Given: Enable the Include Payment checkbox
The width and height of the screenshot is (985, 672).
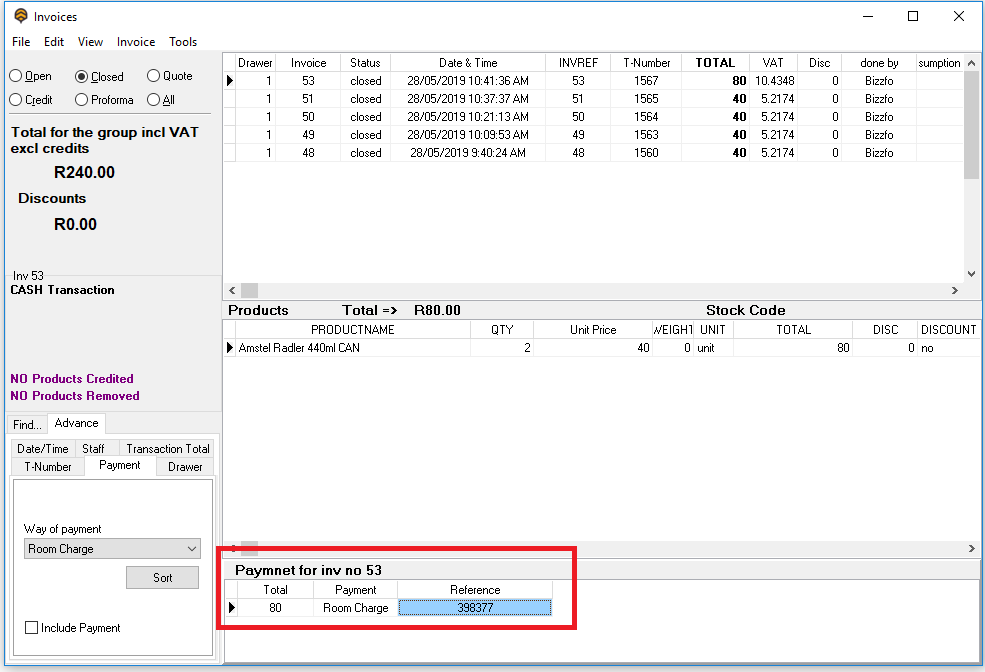Looking at the screenshot, I should tap(32, 628).
